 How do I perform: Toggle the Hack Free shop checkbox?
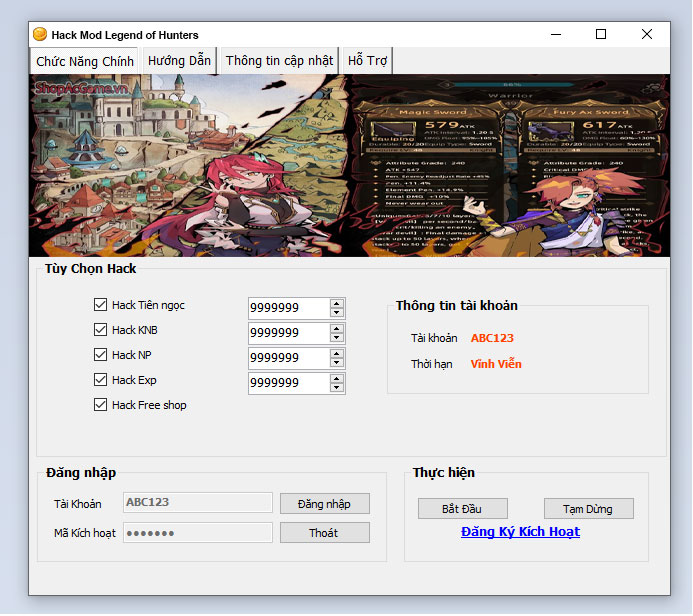100,405
